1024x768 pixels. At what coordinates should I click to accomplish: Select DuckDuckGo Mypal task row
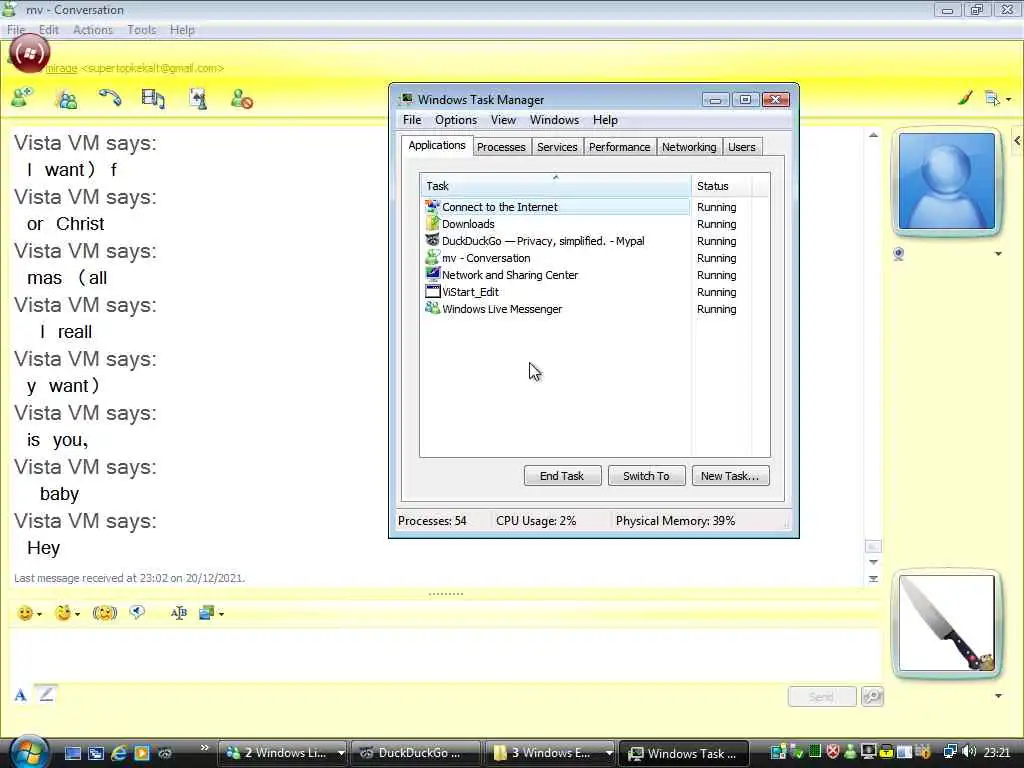point(556,241)
